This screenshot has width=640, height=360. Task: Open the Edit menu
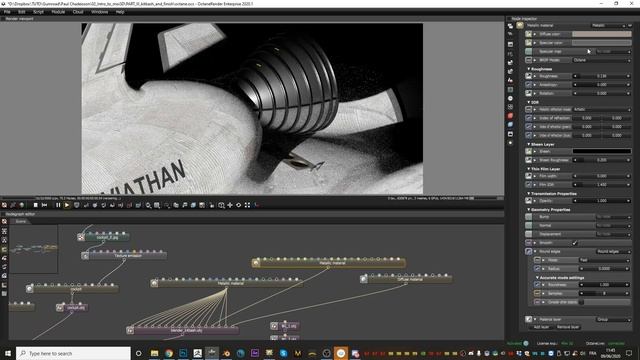[x=22, y=12]
